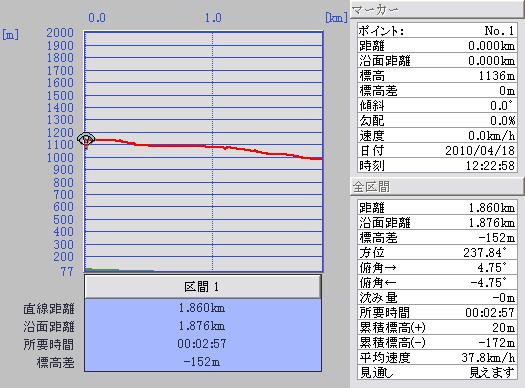The width and height of the screenshot is (525, 388).
Task: Click the 1.0 km label on distance axis
Action: 213,17
